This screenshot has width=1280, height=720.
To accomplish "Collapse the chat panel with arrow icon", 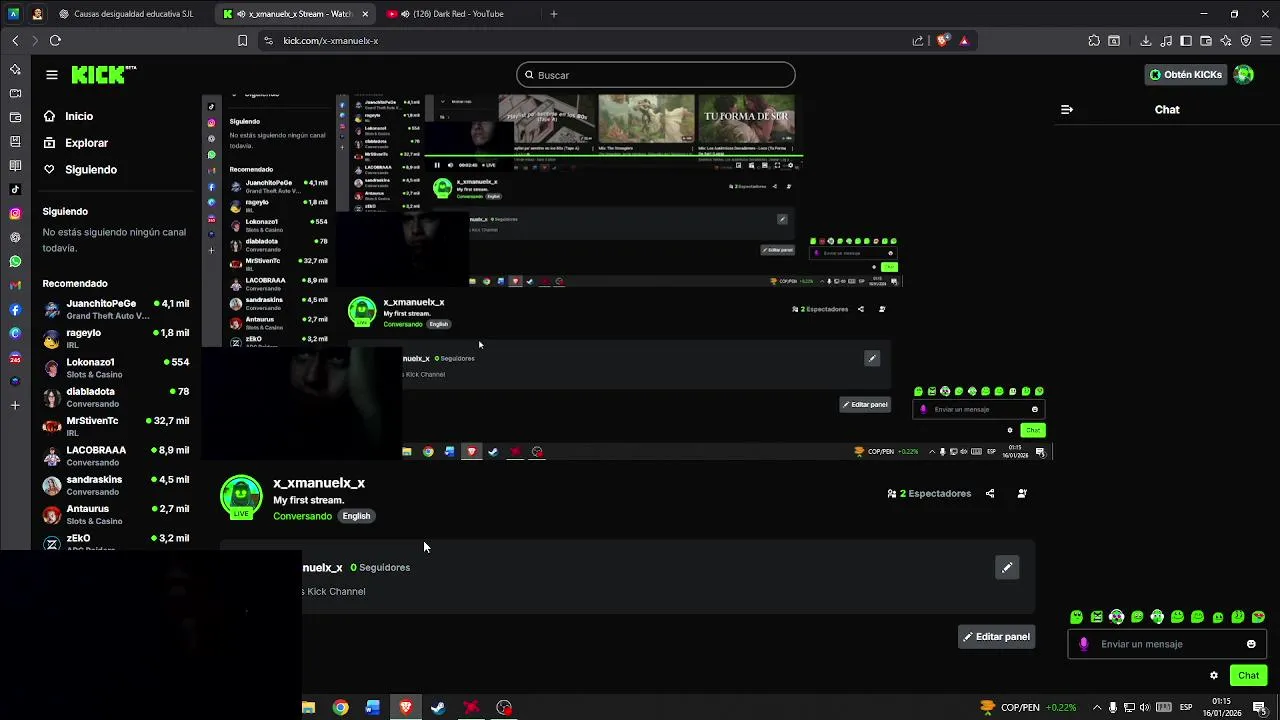I will pos(1067,110).
